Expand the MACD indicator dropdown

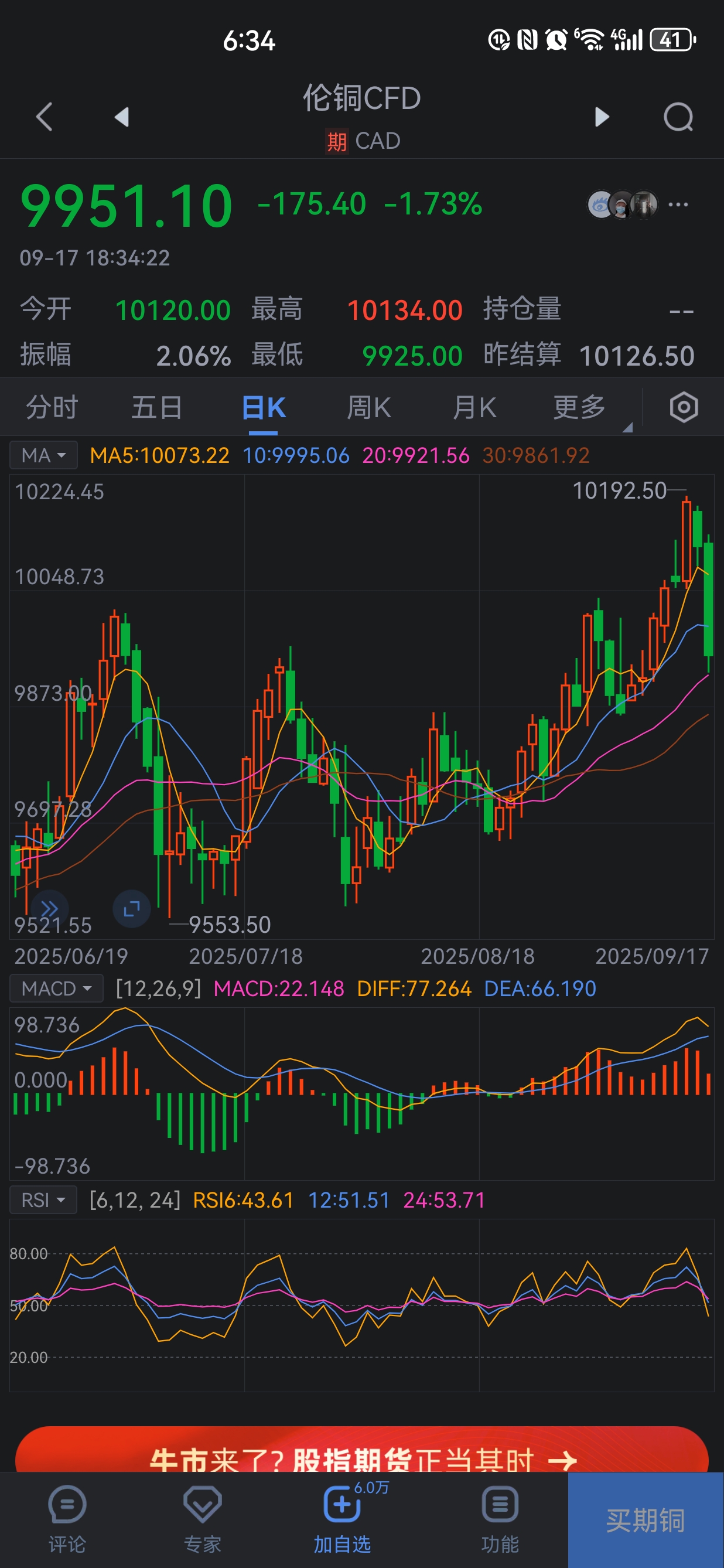click(56, 988)
